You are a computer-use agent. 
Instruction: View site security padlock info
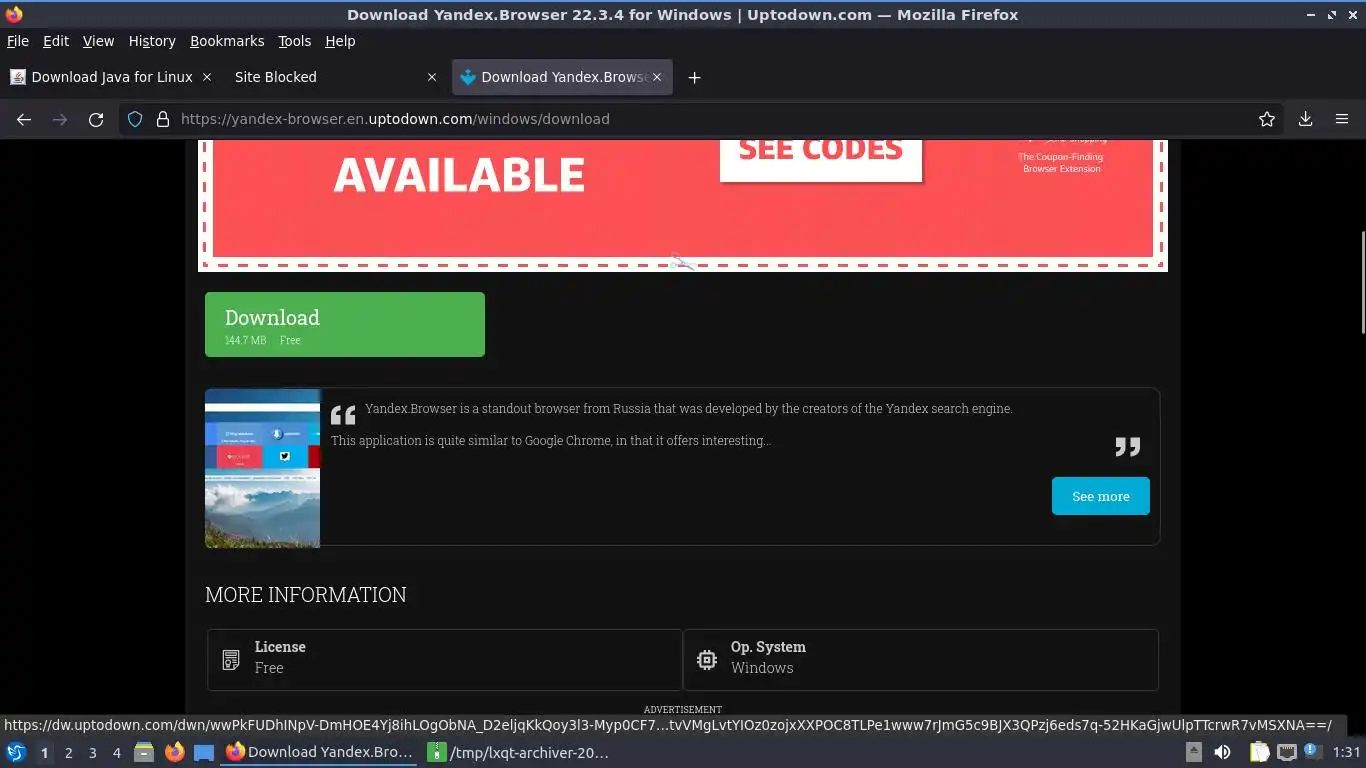[163, 119]
